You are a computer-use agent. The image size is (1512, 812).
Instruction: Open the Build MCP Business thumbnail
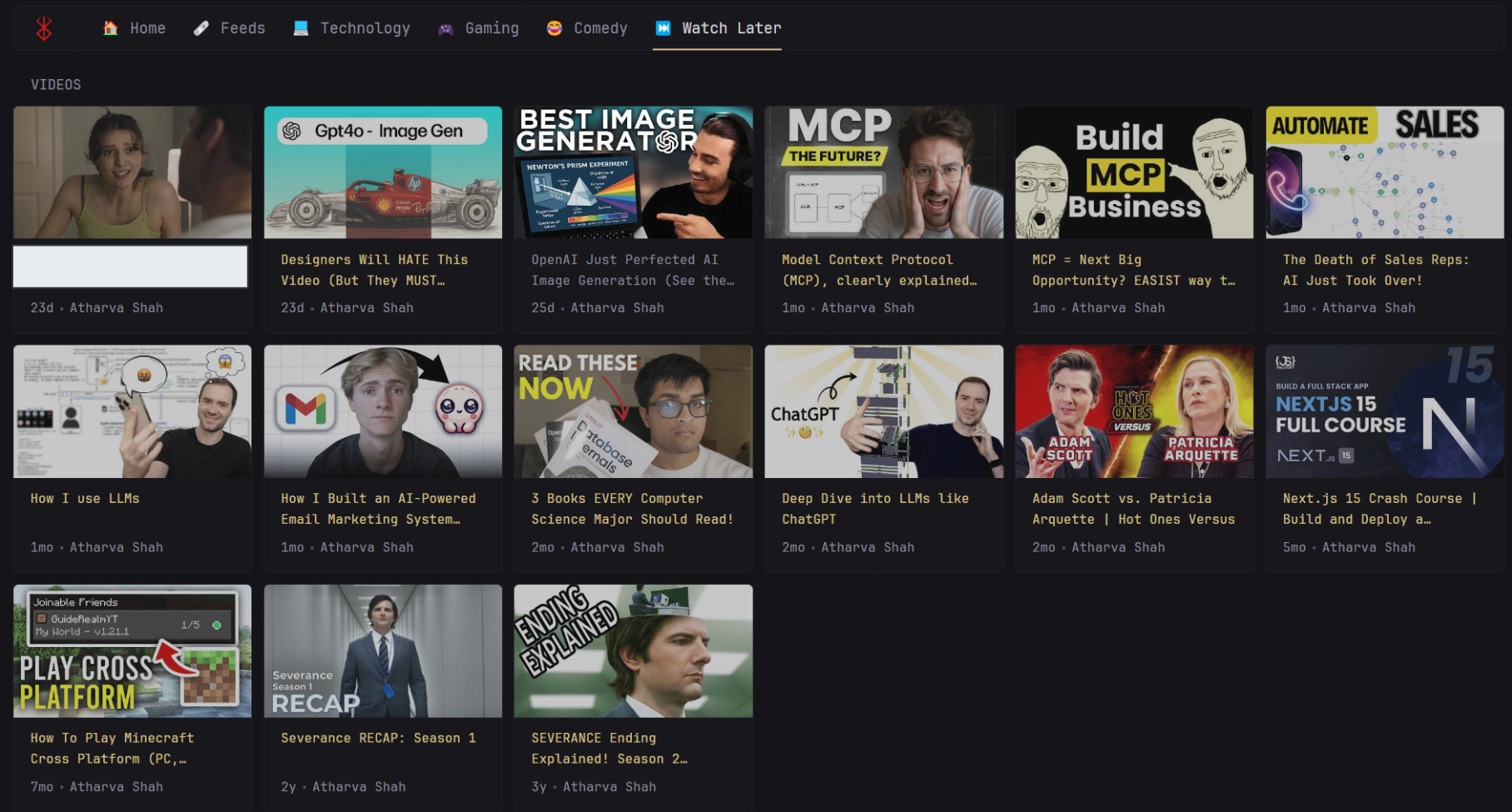point(1135,172)
